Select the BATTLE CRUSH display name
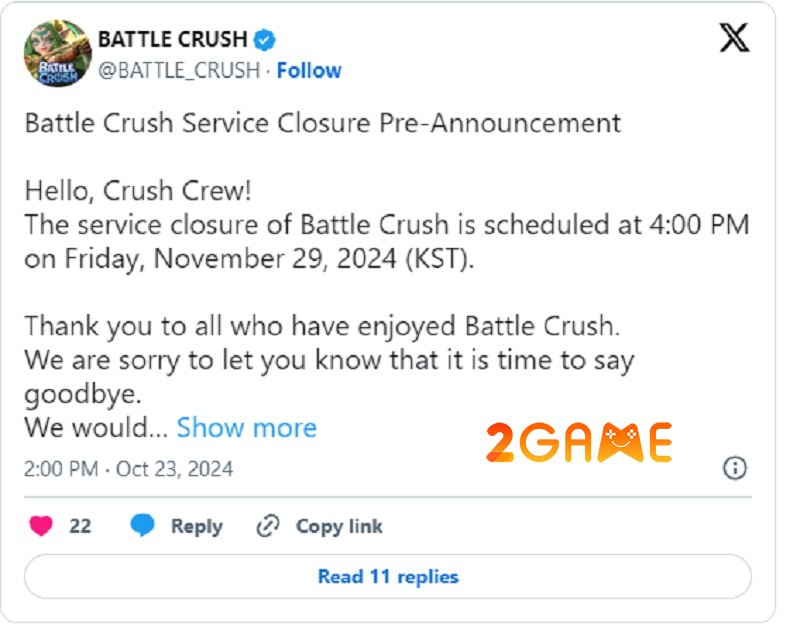The image size is (800, 630). (x=172, y=39)
